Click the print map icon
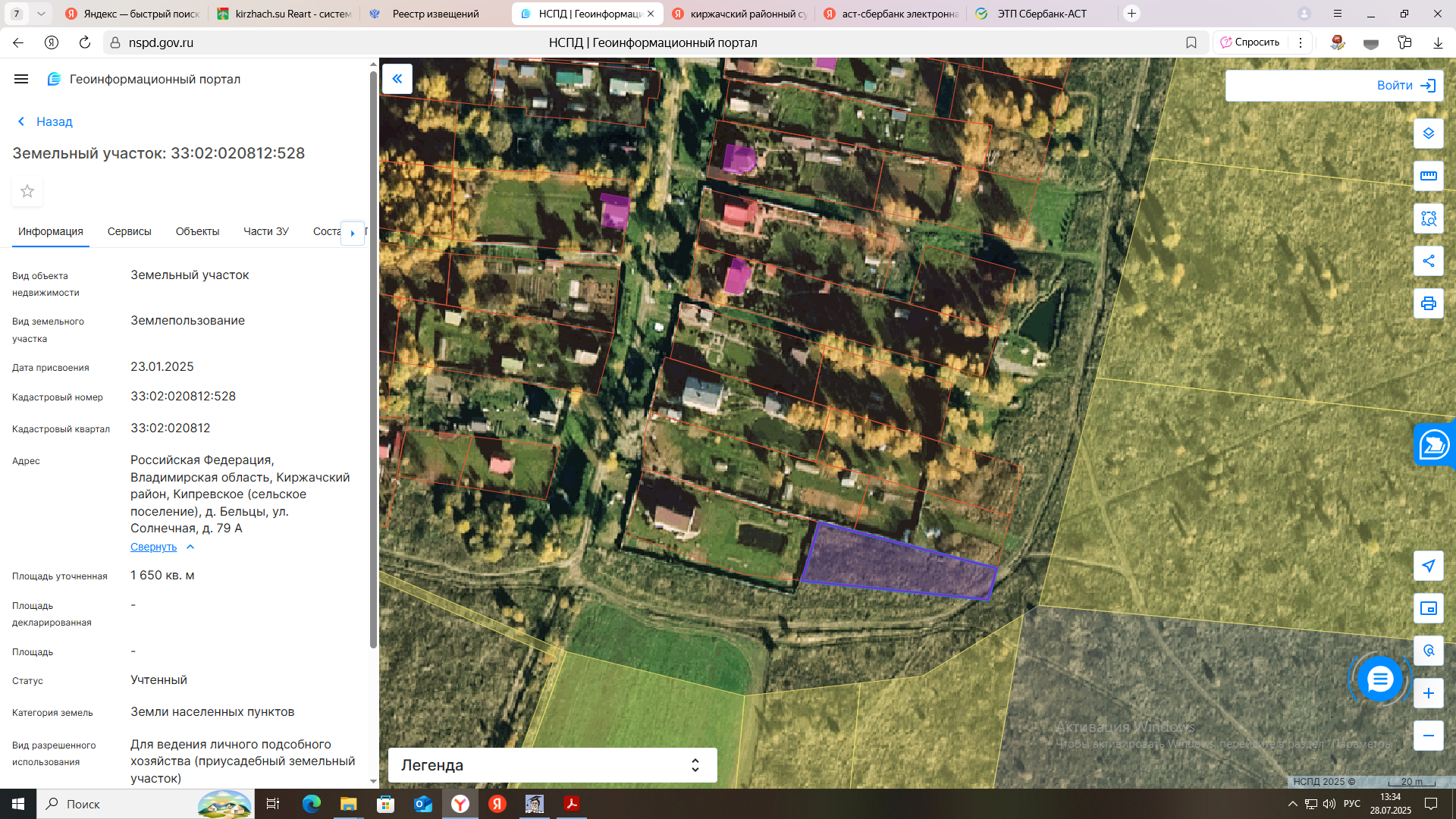 [1428, 303]
